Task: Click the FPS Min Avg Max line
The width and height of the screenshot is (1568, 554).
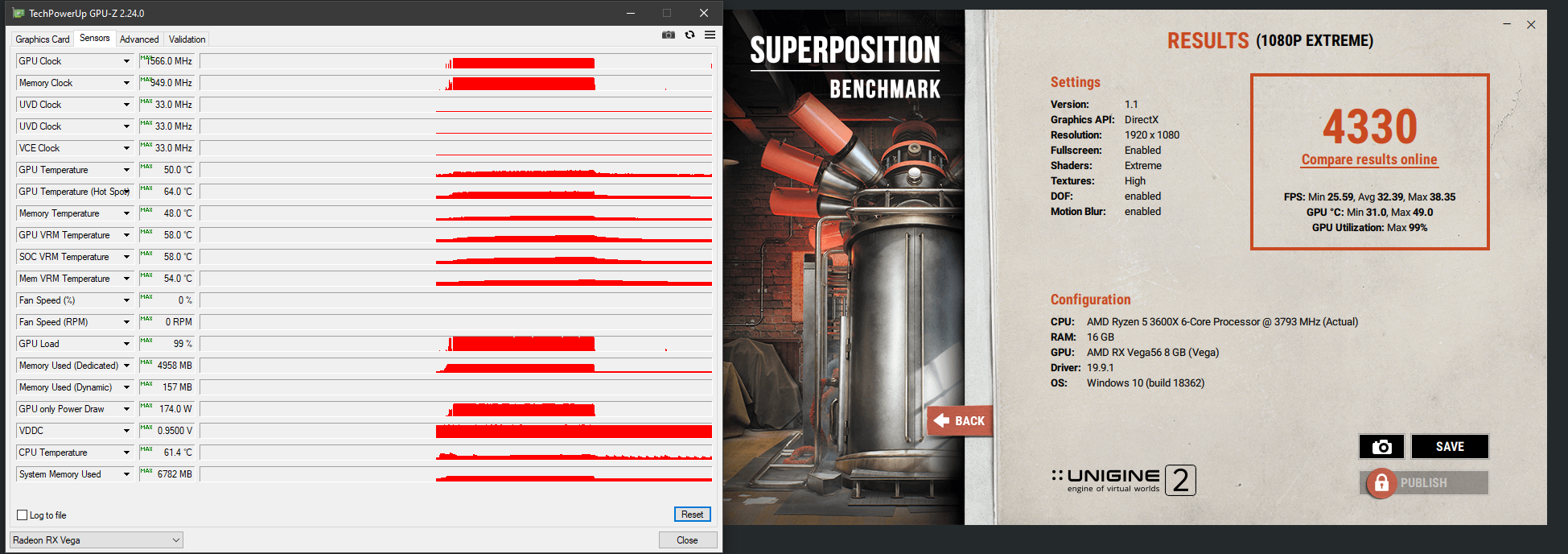Action: coord(1369,197)
